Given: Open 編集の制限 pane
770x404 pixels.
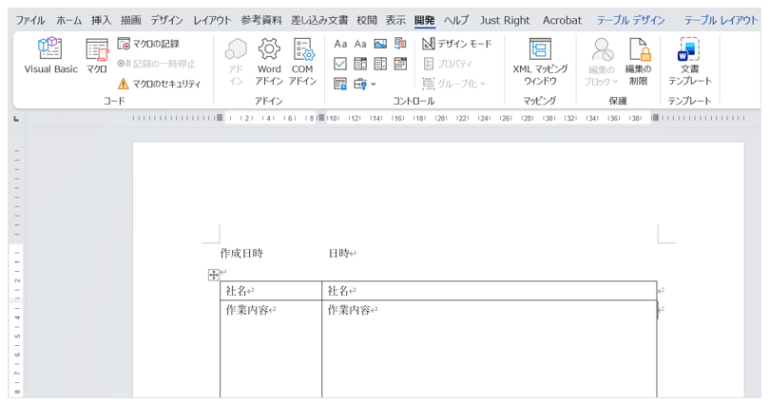Looking at the screenshot, I should pyautogui.click(x=638, y=62).
